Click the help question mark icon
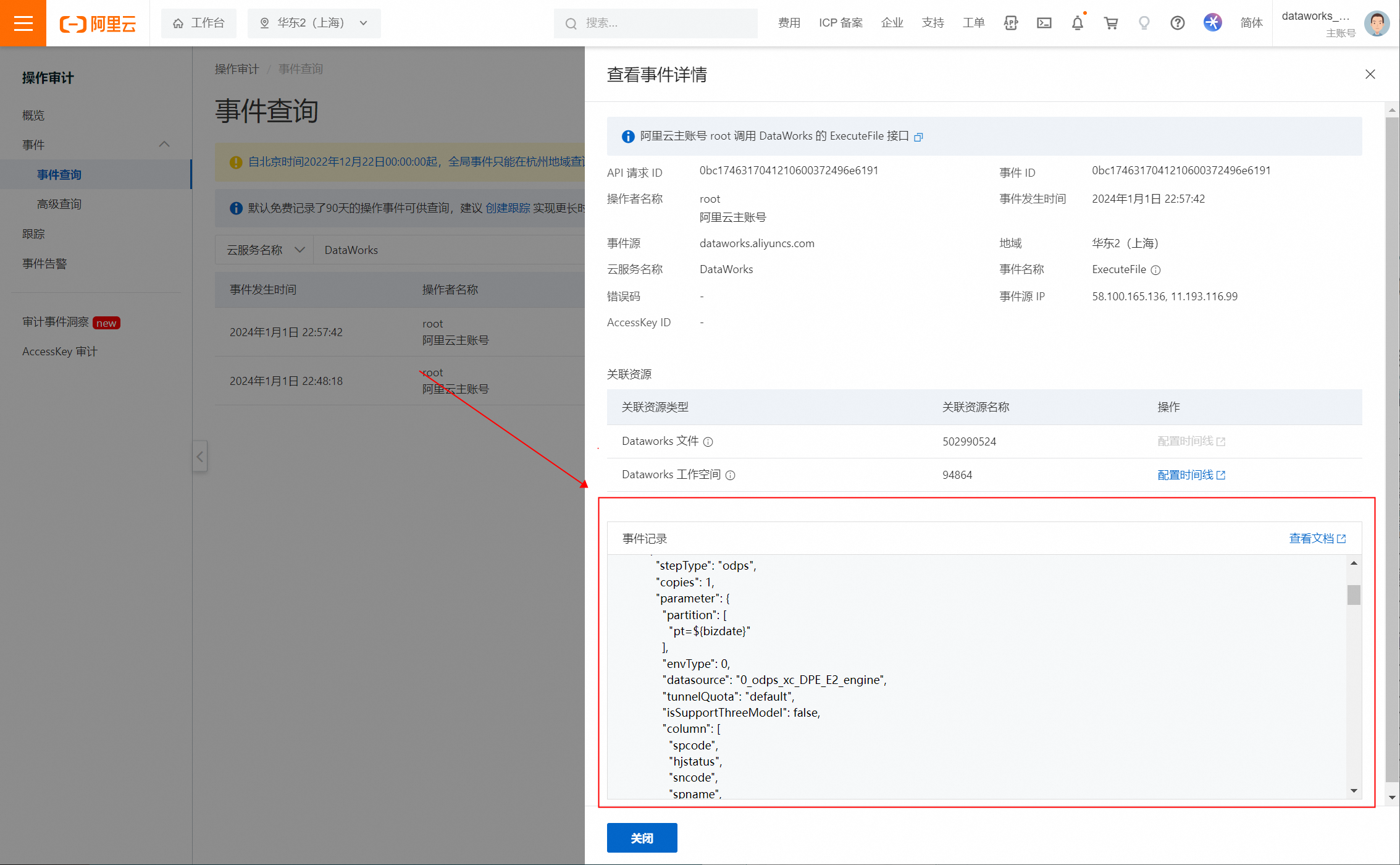 tap(1177, 23)
